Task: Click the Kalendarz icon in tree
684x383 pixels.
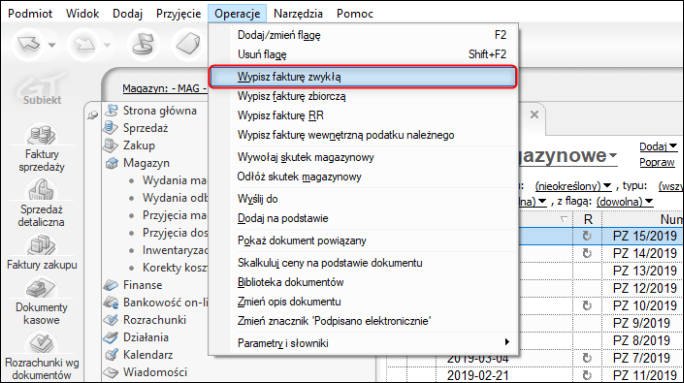Action: tap(112, 355)
